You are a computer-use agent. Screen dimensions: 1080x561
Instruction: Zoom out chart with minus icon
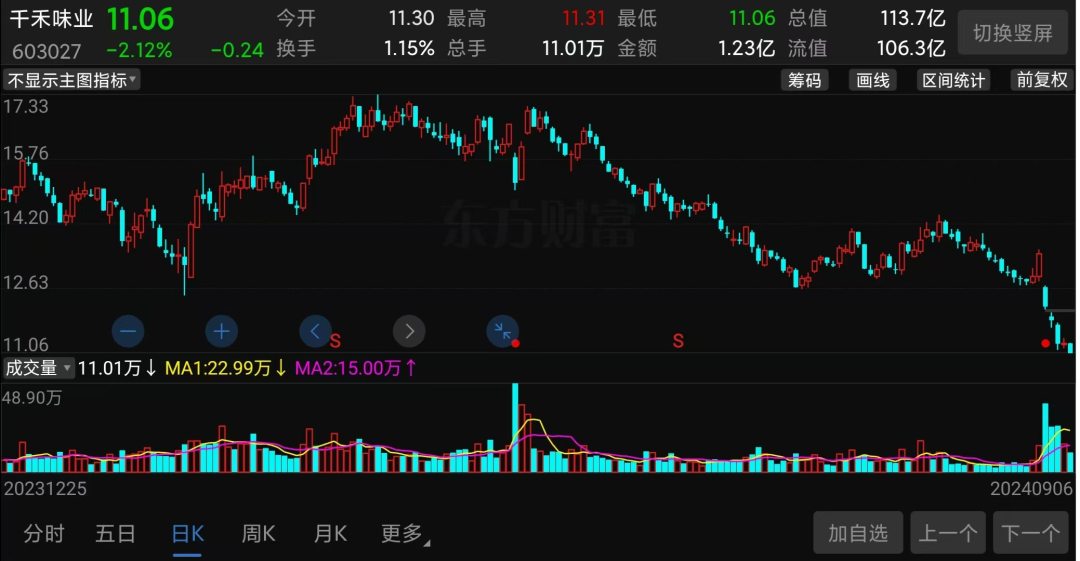pyautogui.click(x=128, y=332)
